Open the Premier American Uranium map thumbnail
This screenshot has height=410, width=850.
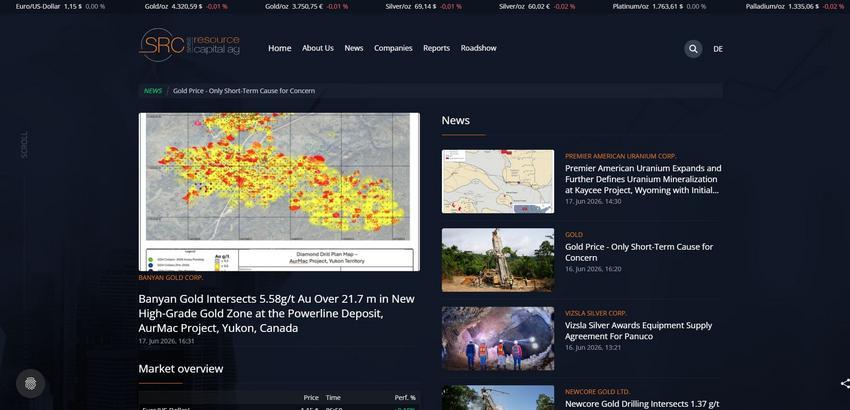[x=498, y=182]
